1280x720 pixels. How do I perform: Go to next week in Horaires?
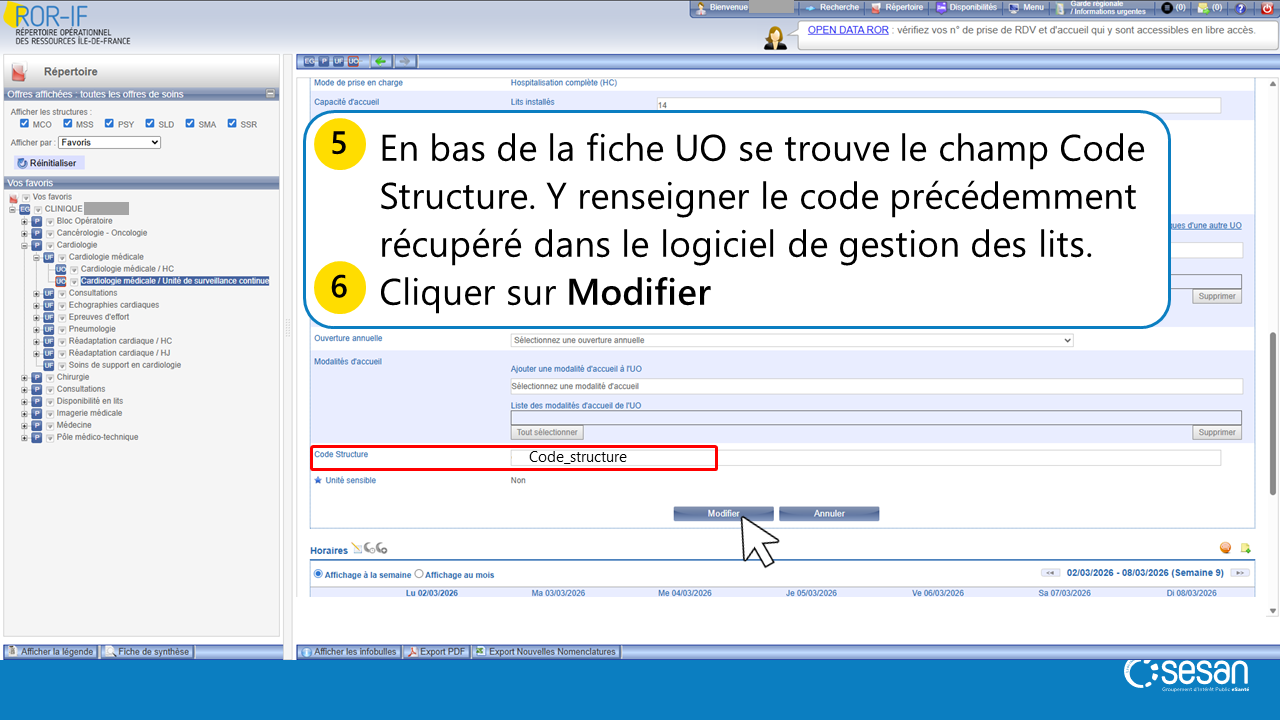[x=1240, y=573]
